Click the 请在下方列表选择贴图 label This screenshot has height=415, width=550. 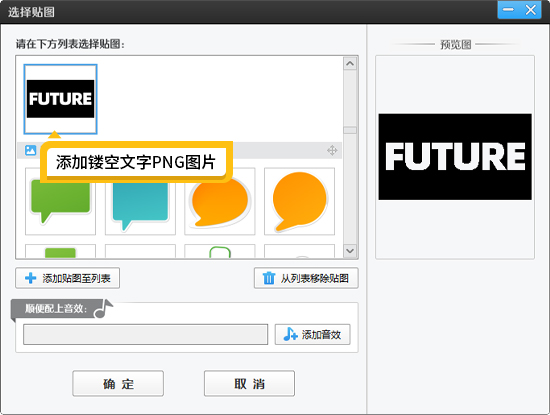point(70,44)
